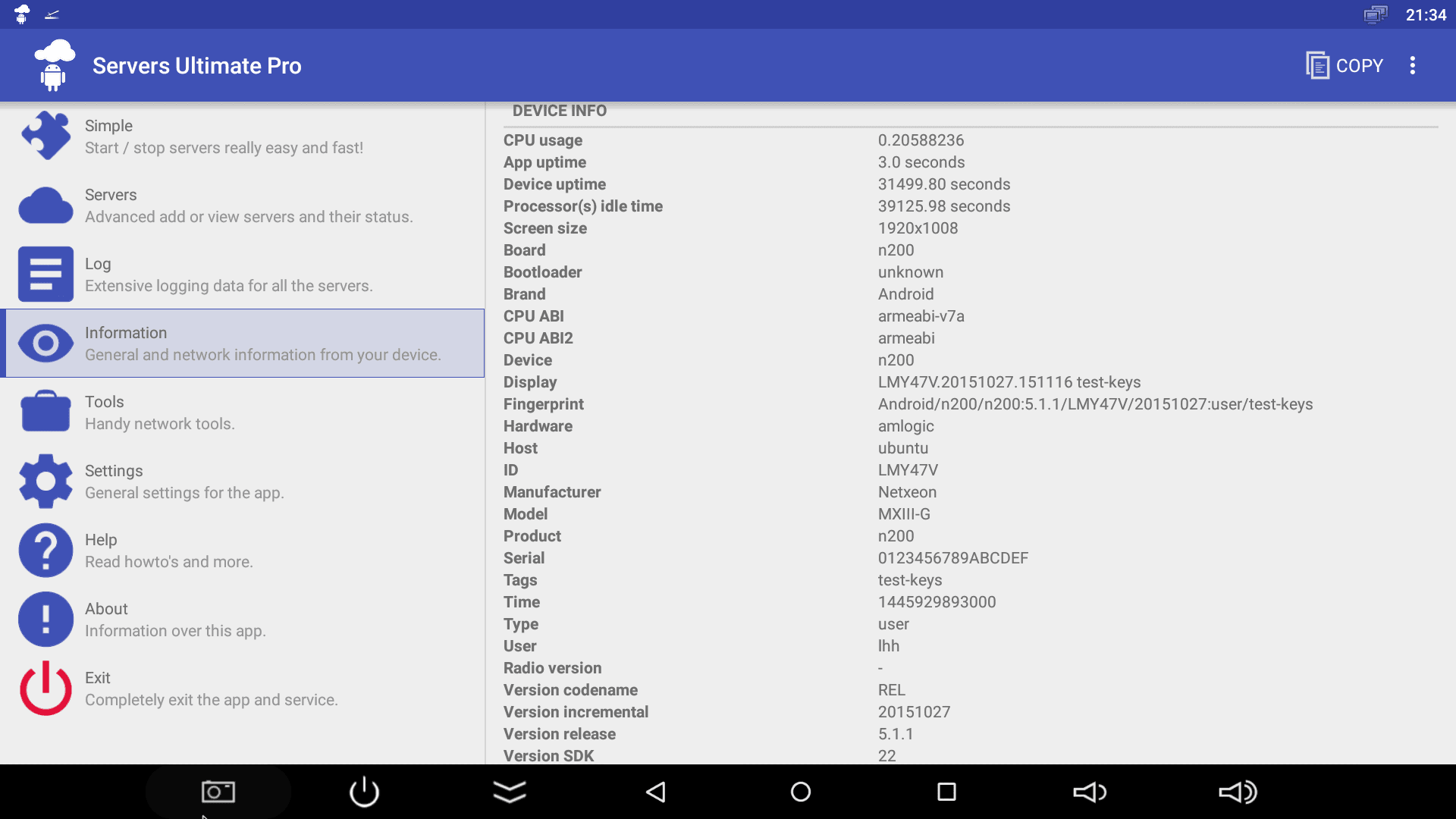The width and height of the screenshot is (1456, 819).
Task: Click 'Completely exit the app and service.' text
Action: [x=212, y=700]
